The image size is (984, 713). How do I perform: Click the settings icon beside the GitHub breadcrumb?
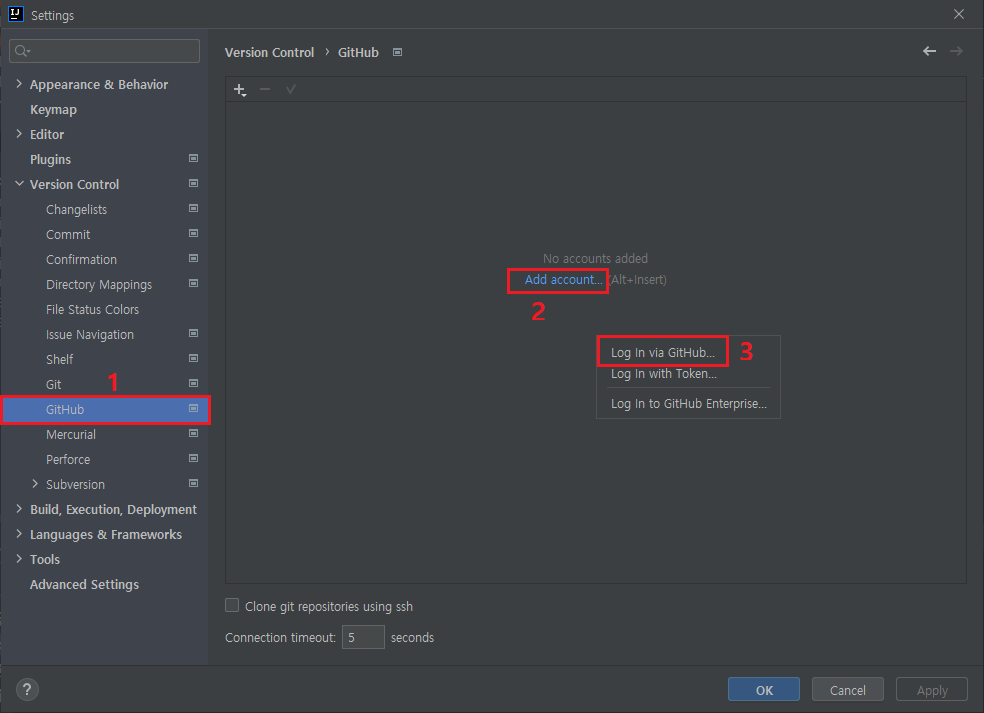[396, 51]
